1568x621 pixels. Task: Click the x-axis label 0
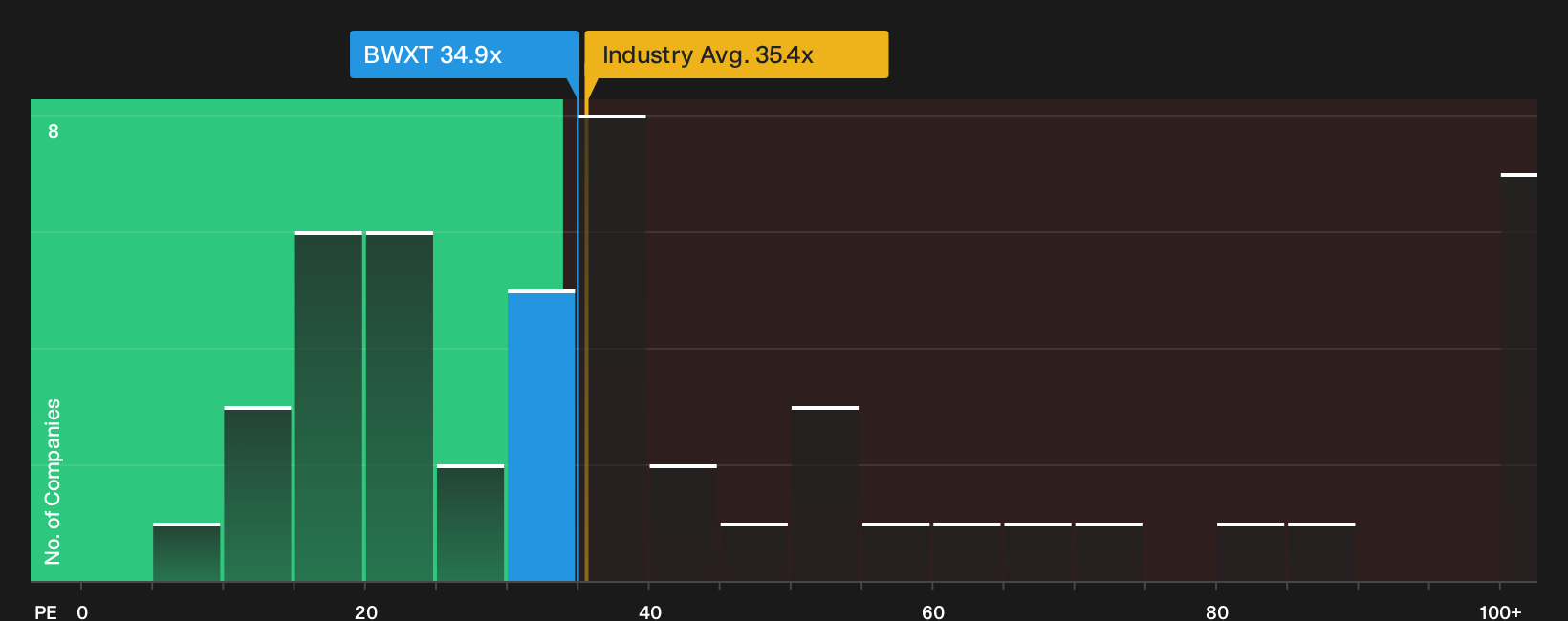82,611
